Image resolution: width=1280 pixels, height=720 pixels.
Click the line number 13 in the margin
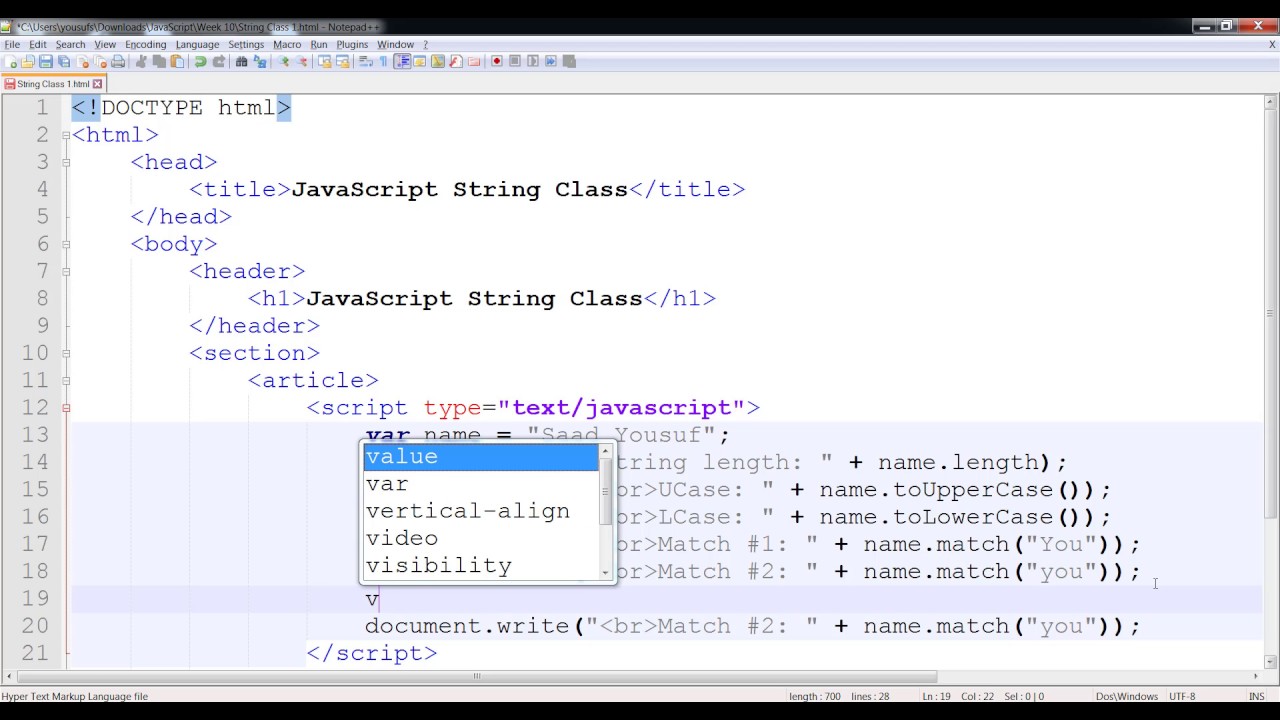[34, 435]
